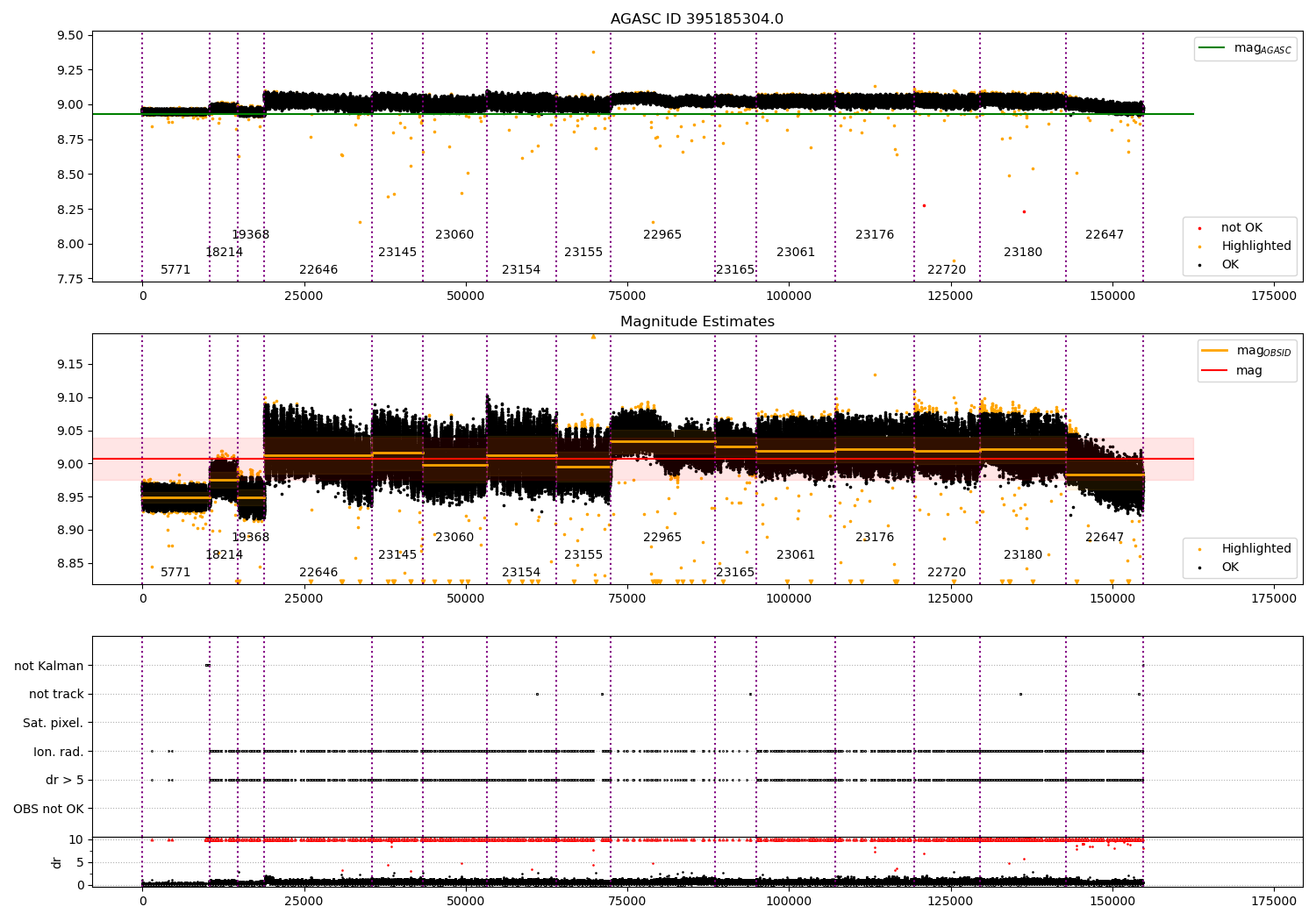Click OBSID label 23060 in the Magnitude Estimates plot

454,538
